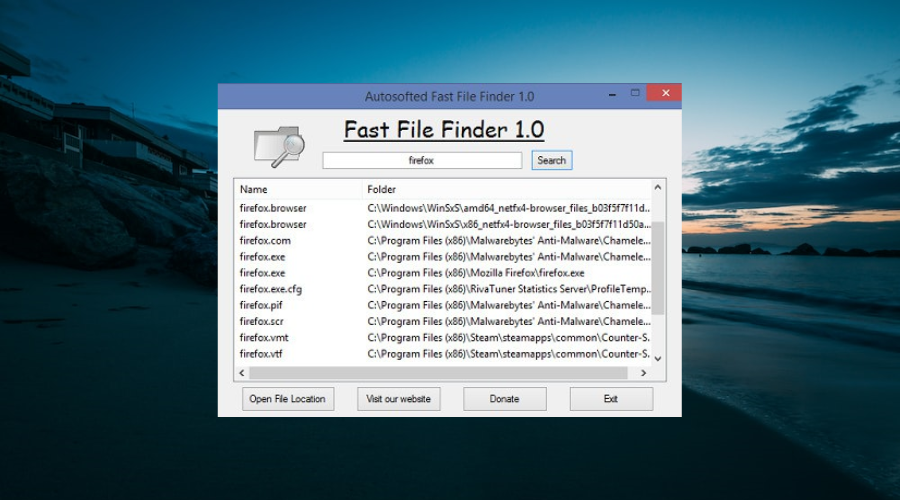This screenshot has width=900, height=500.
Task: Select the firefox.vtf row
Action: (x=443, y=354)
